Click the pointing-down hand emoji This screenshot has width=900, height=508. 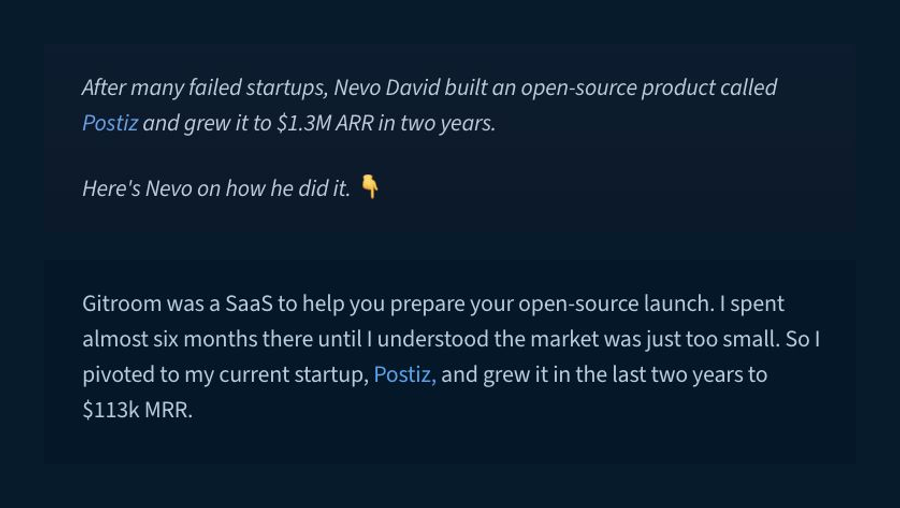tap(370, 187)
